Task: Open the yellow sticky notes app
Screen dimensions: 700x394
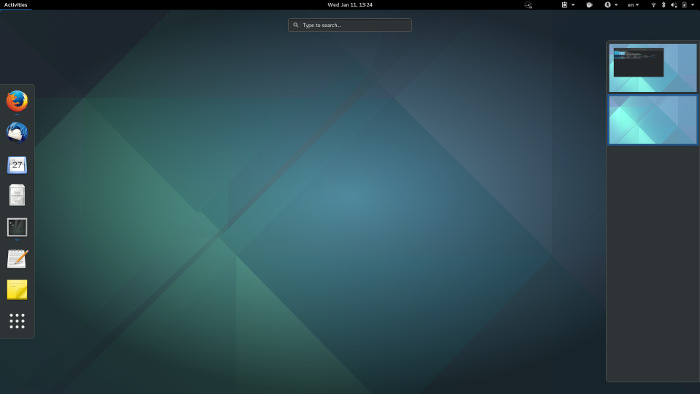Action: point(17,290)
